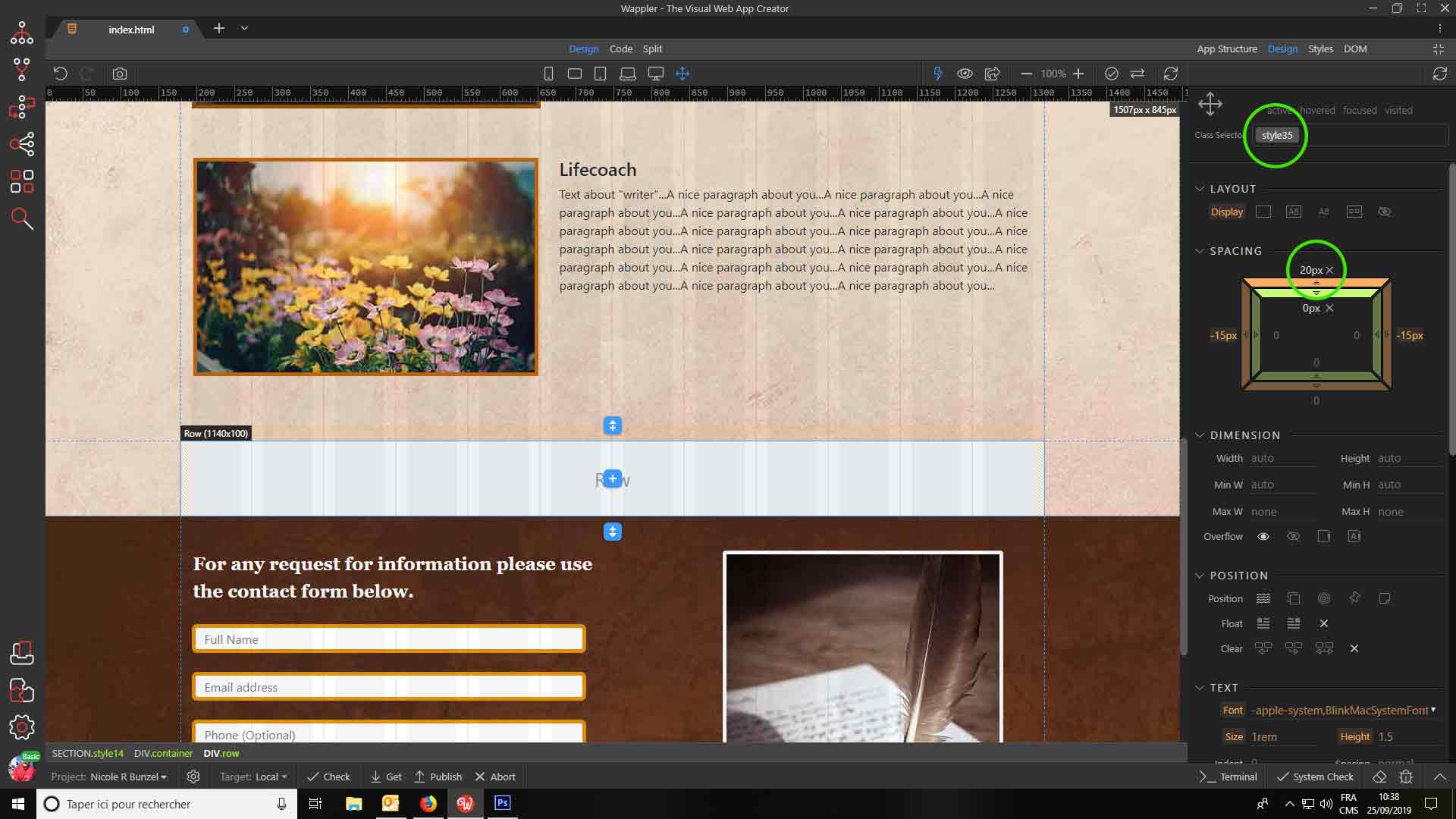Viewport: 1456px width, 819px height.
Task: Click the swap arrows icon in toolbar
Action: pyautogui.click(x=1137, y=74)
